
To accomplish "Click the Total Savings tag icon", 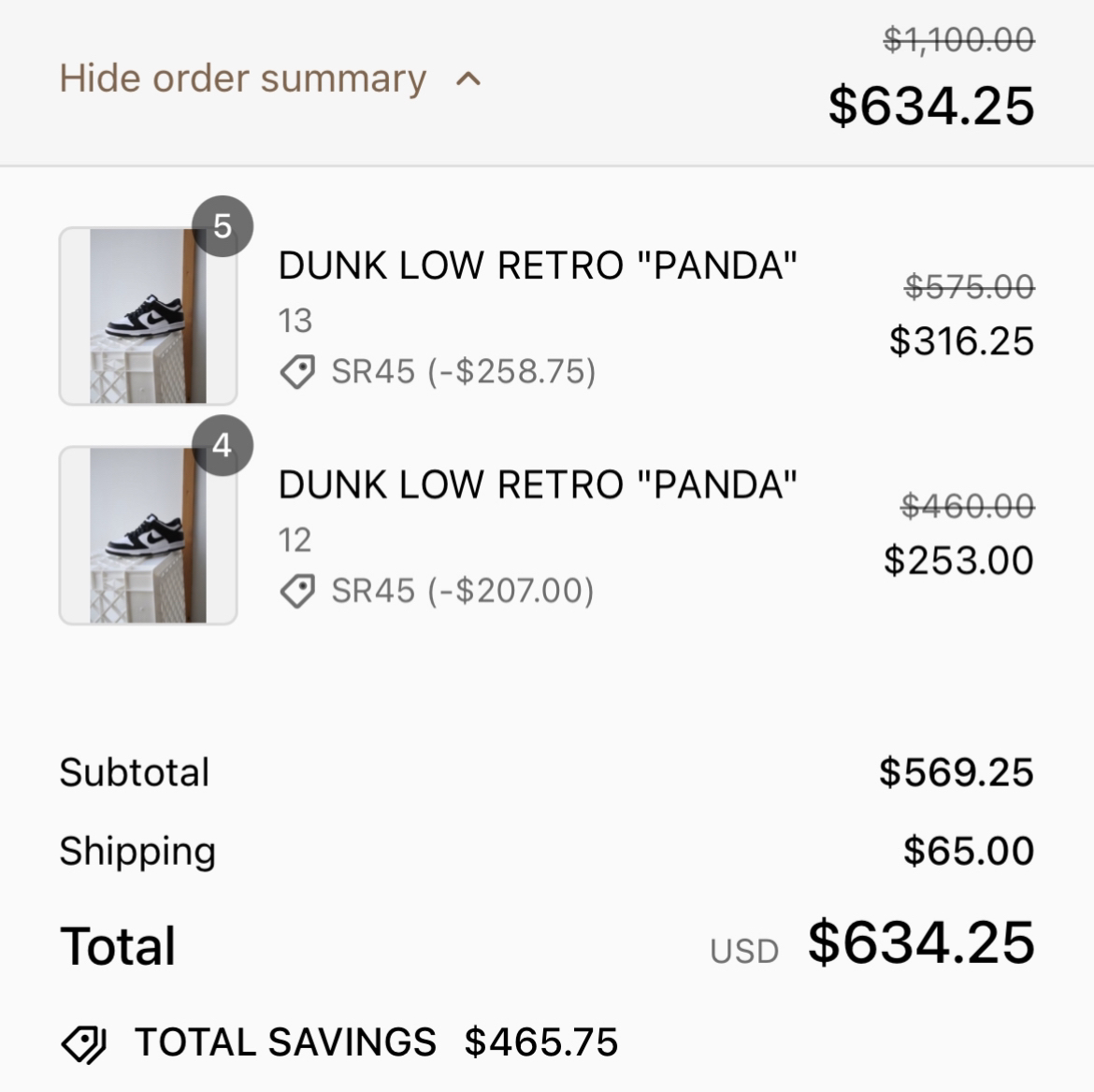I will (x=84, y=1042).
